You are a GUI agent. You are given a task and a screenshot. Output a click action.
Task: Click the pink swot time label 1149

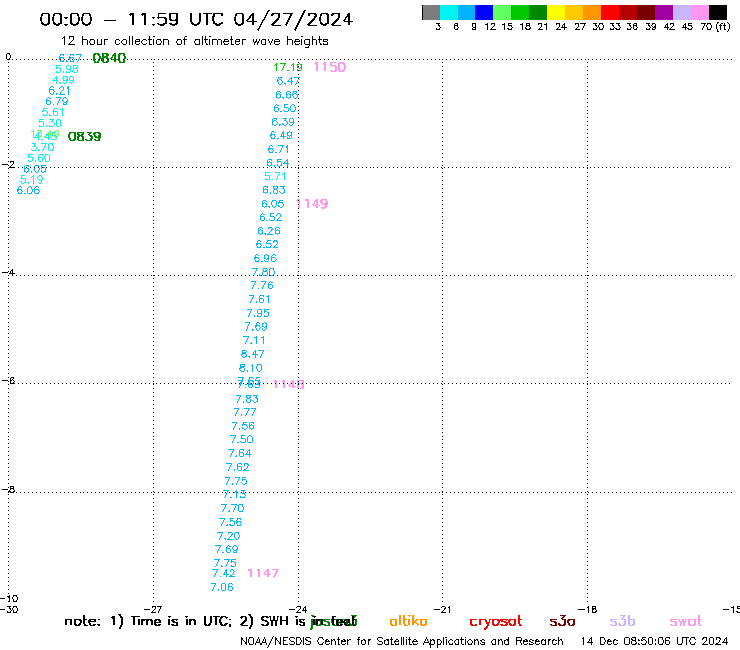click(312, 203)
